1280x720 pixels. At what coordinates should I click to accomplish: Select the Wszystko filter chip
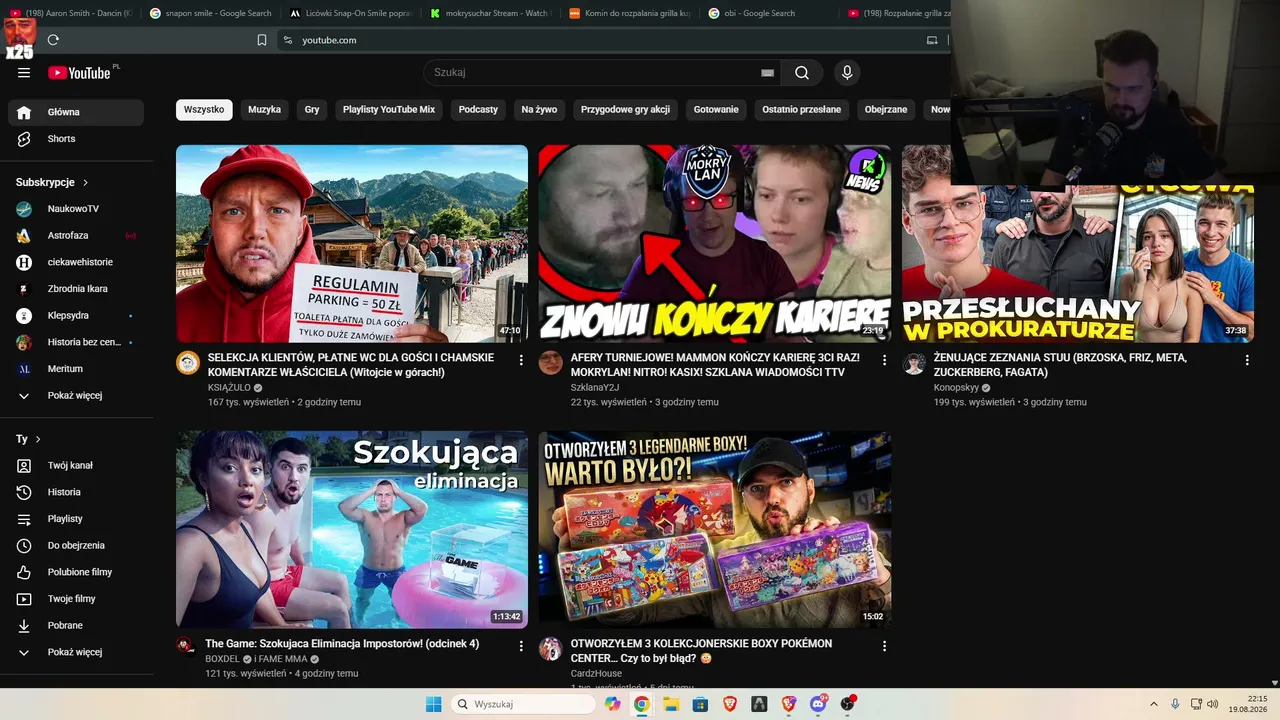point(204,109)
